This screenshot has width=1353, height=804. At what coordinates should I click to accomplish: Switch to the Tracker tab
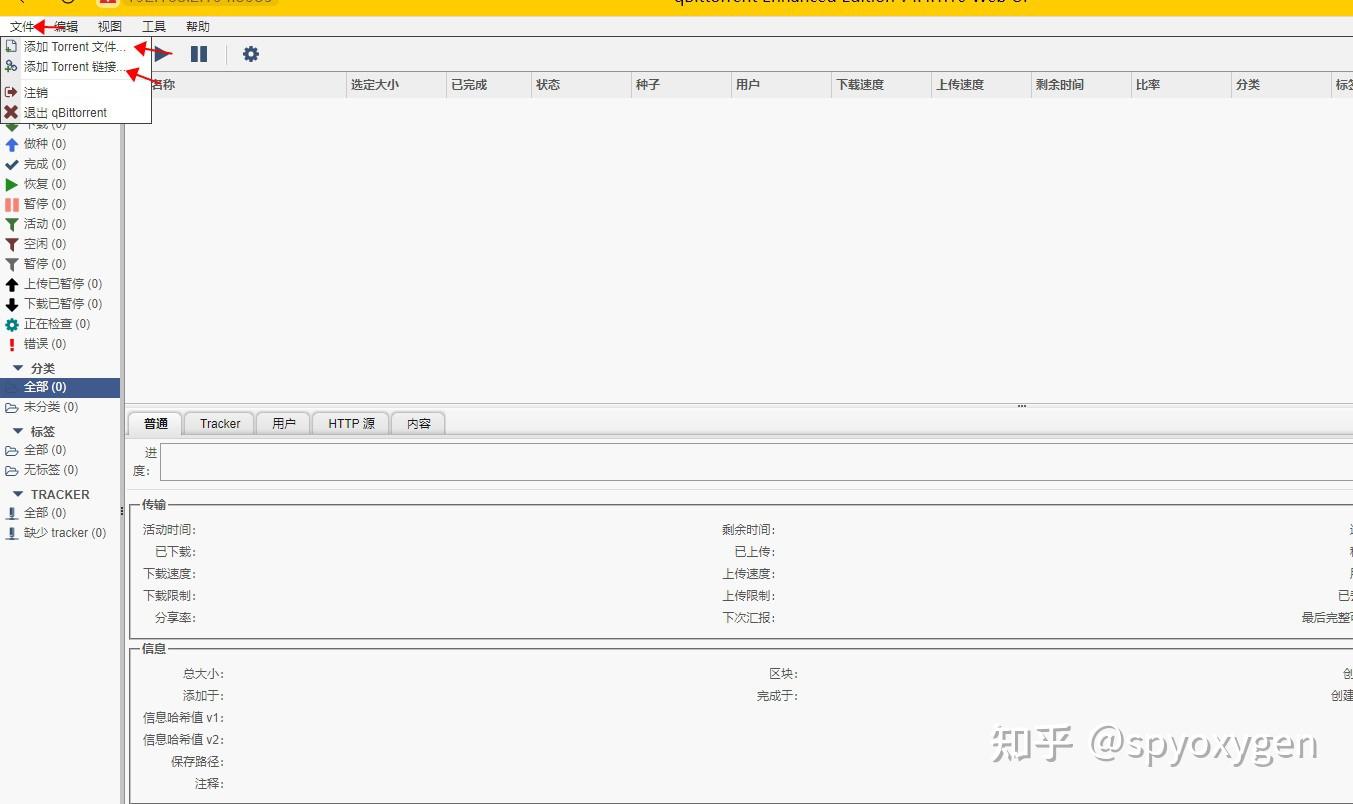point(218,423)
